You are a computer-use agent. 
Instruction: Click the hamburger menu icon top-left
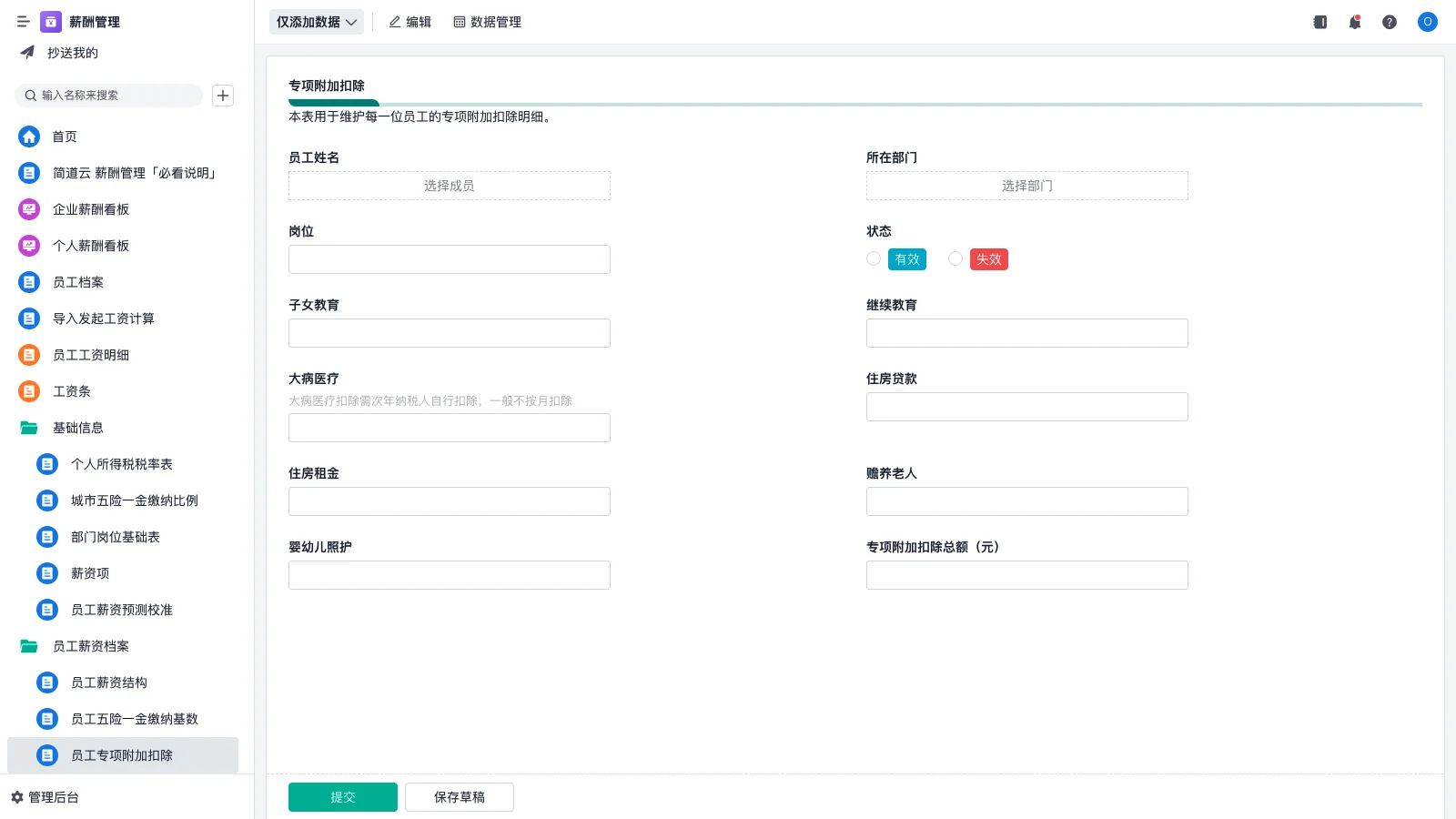point(23,22)
